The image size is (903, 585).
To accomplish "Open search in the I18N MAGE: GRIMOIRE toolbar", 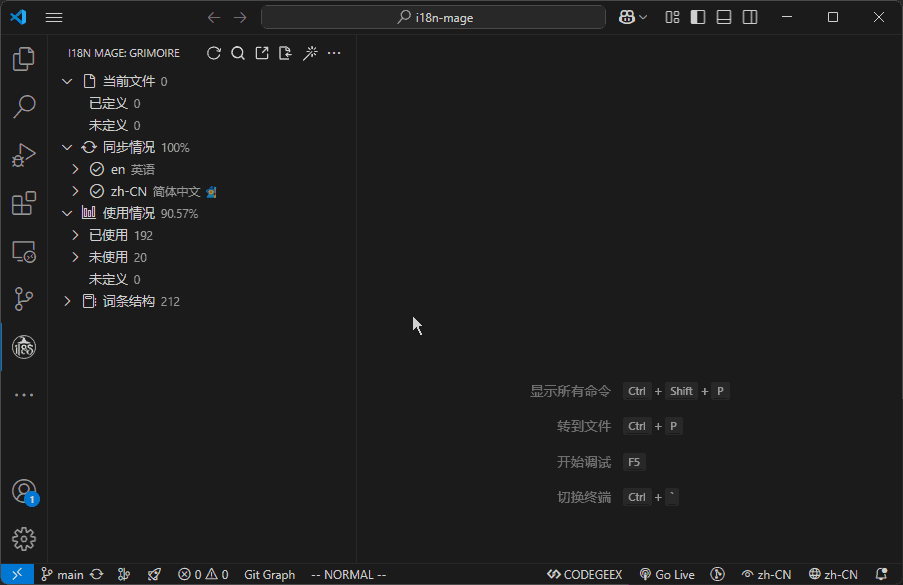I will [237, 53].
